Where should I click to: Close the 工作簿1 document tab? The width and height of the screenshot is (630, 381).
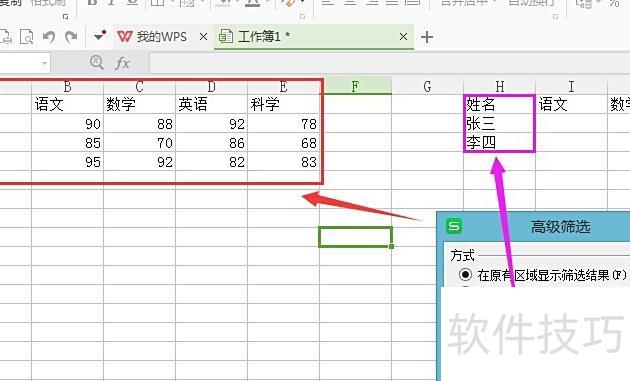(403, 37)
